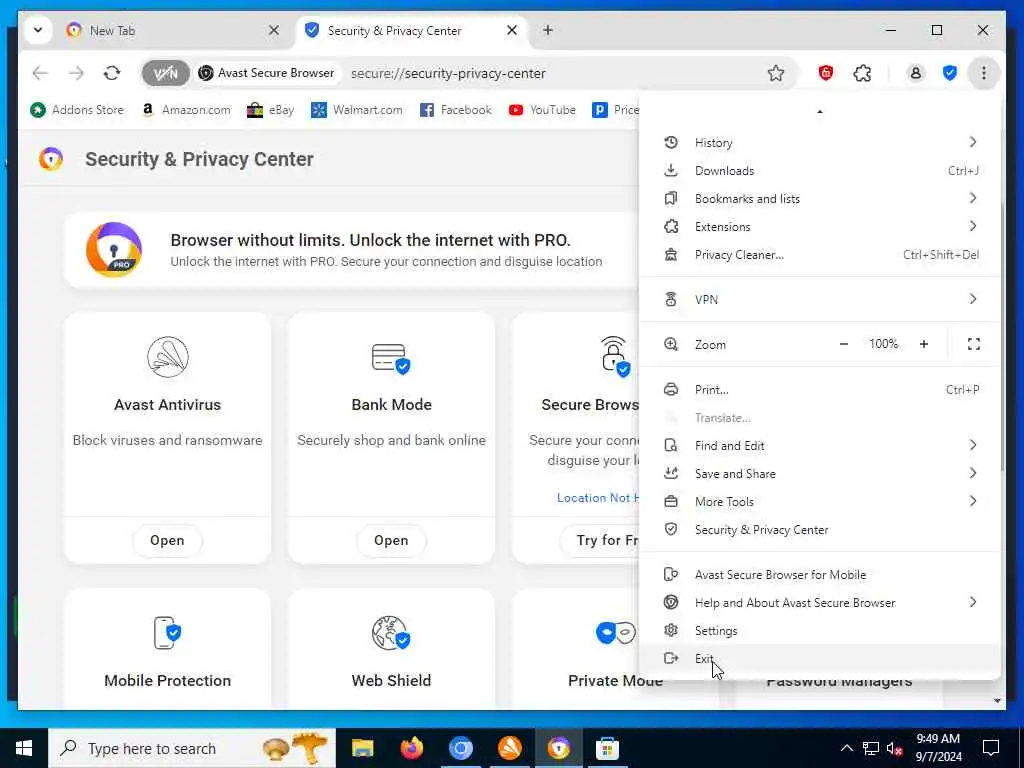
Task: Open the Facebook bookmark
Action: [x=456, y=110]
